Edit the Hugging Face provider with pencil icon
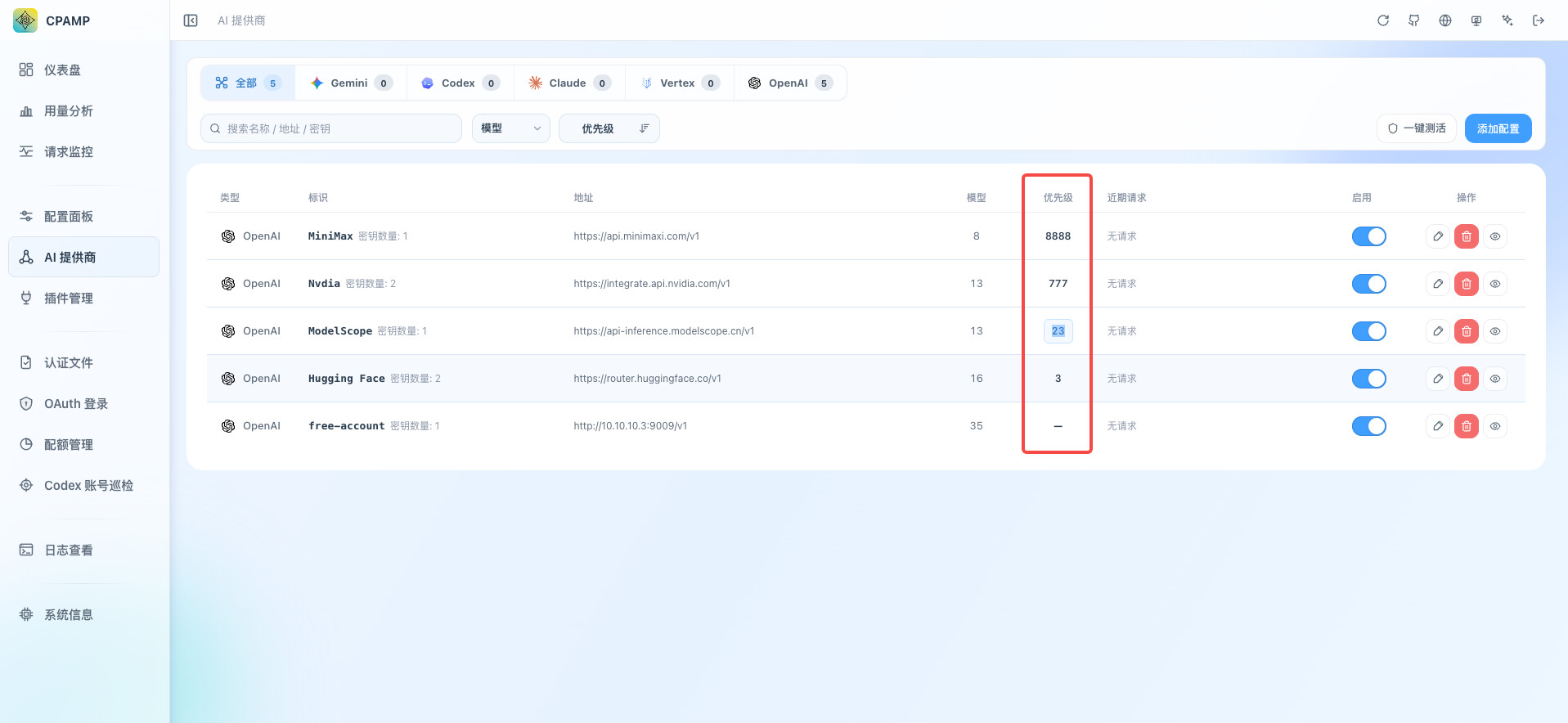Screen dimensions: 1568x723 point(1438,379)
